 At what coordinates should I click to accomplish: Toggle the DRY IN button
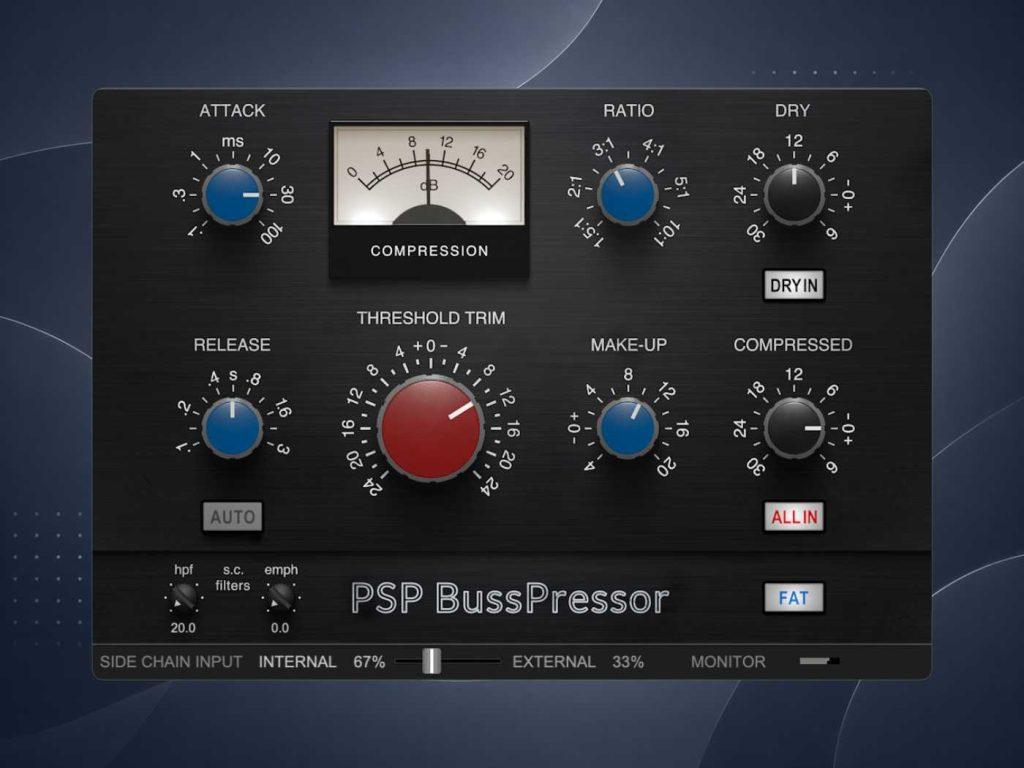tap(793, 285)
